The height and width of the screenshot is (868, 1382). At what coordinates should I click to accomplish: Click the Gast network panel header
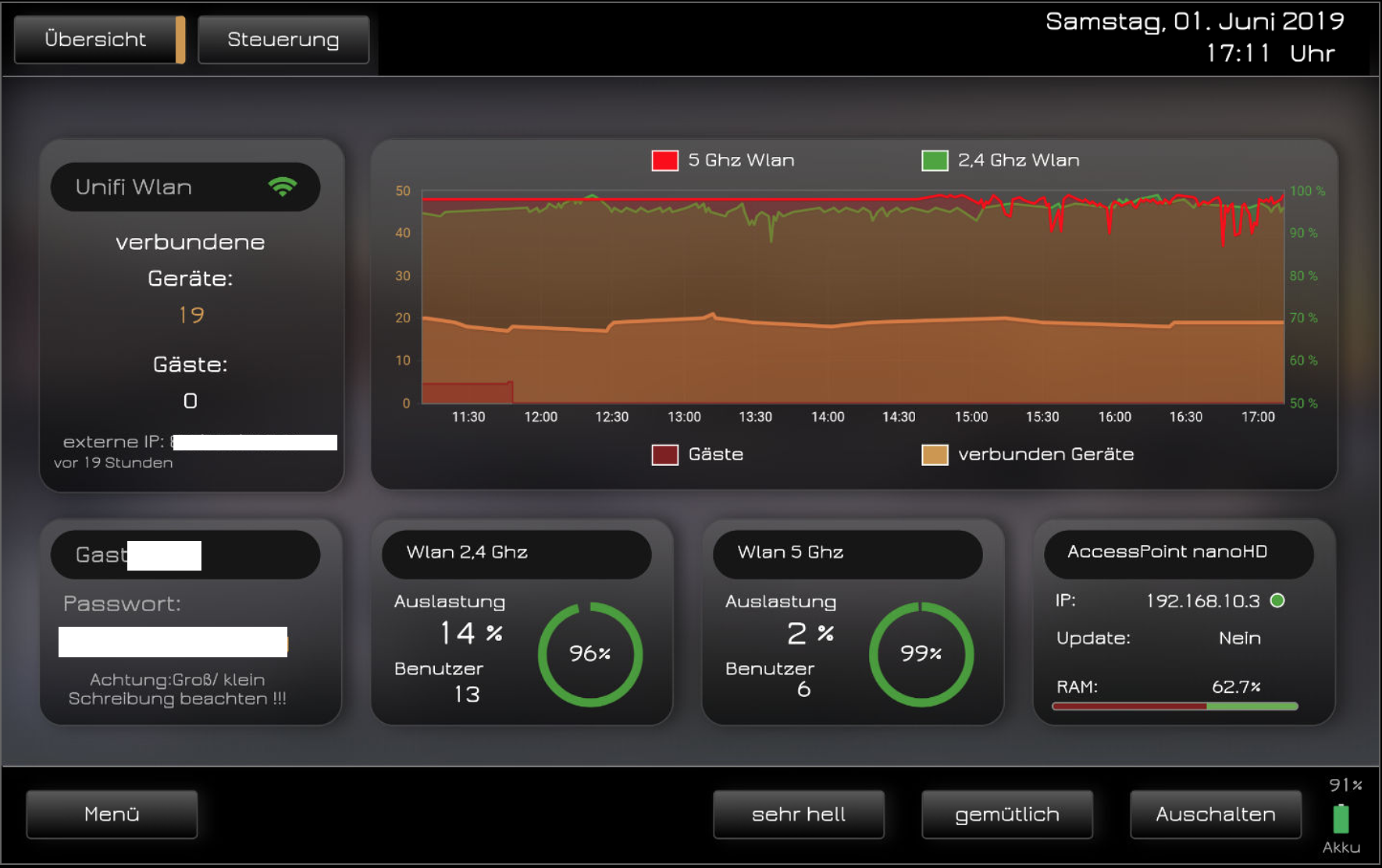click(186, 554)
